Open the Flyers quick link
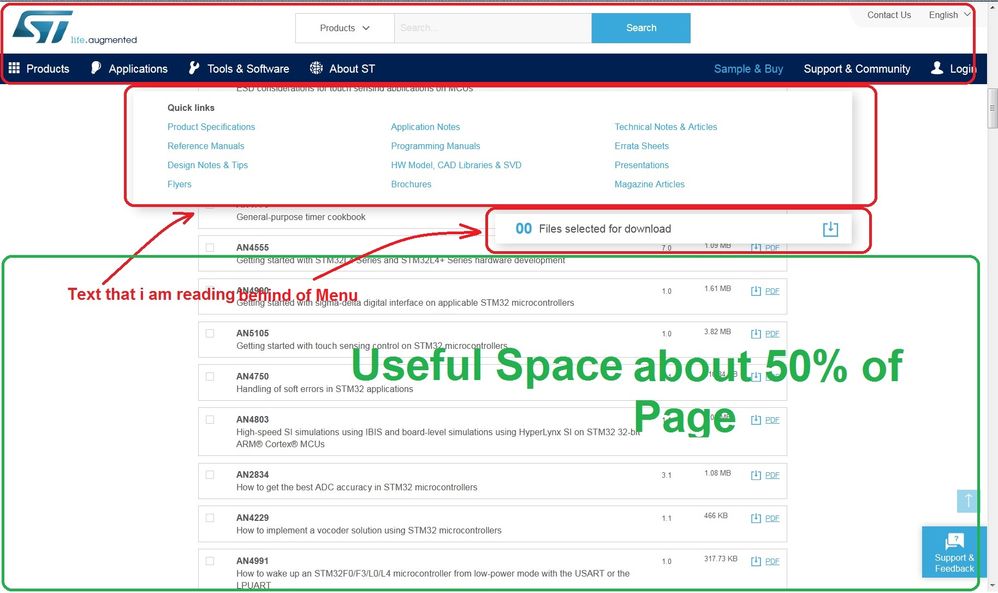 (179, 184)
